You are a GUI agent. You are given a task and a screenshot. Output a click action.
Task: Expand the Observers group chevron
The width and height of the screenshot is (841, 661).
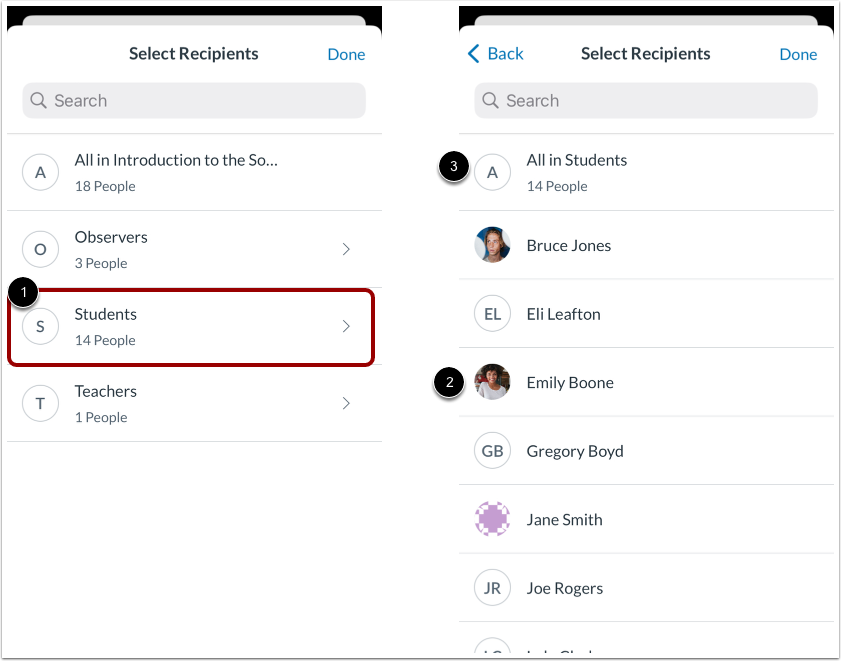coord(346,249)
